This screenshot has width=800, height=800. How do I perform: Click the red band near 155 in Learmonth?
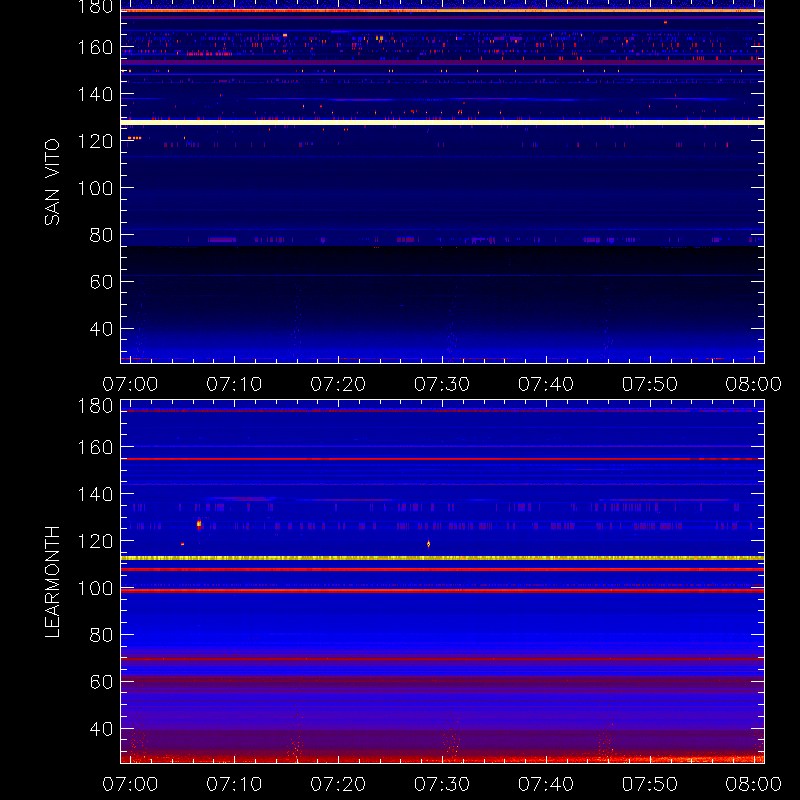pos(442,459)
